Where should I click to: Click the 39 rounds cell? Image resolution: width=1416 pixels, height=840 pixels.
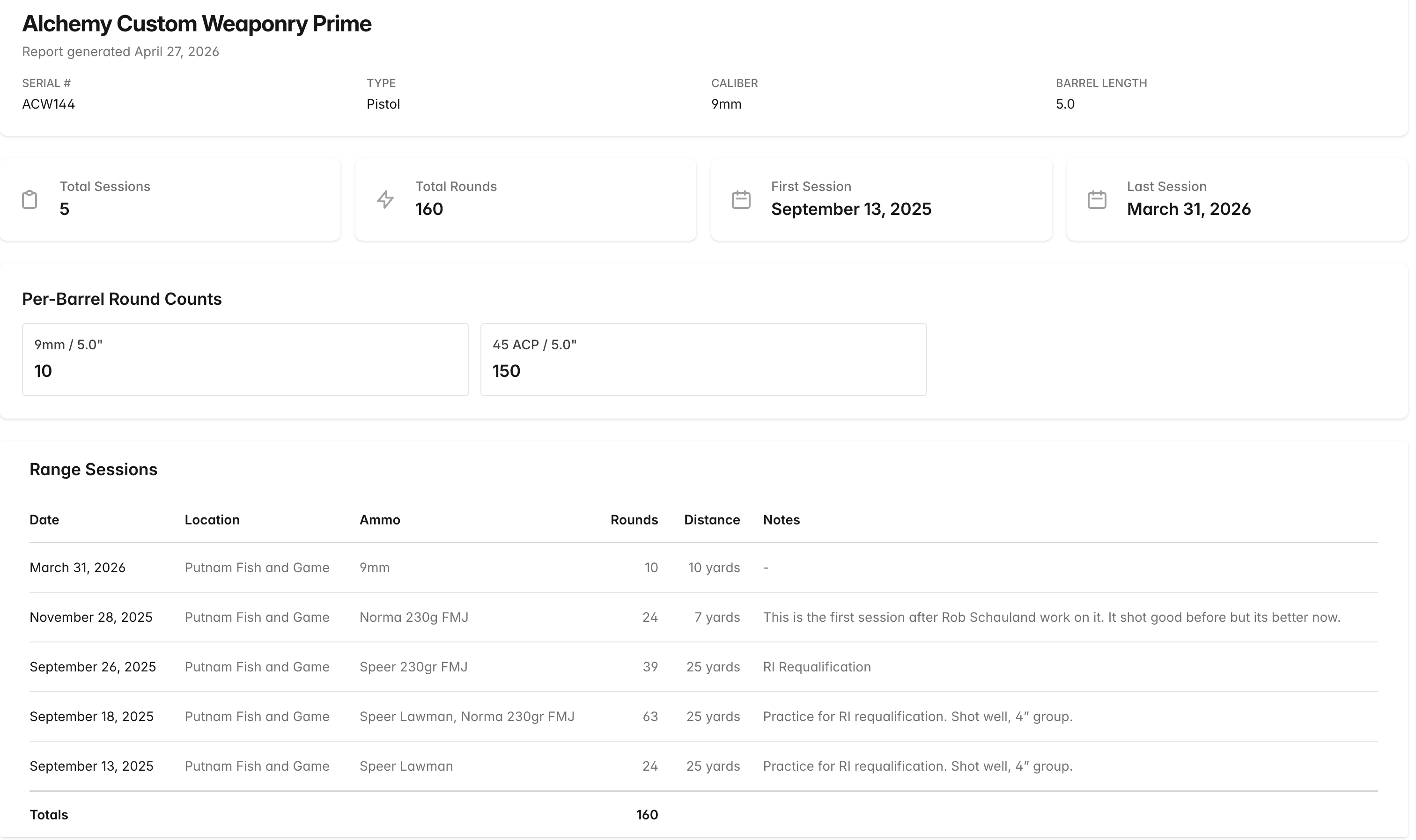click(x=650, y=667)
